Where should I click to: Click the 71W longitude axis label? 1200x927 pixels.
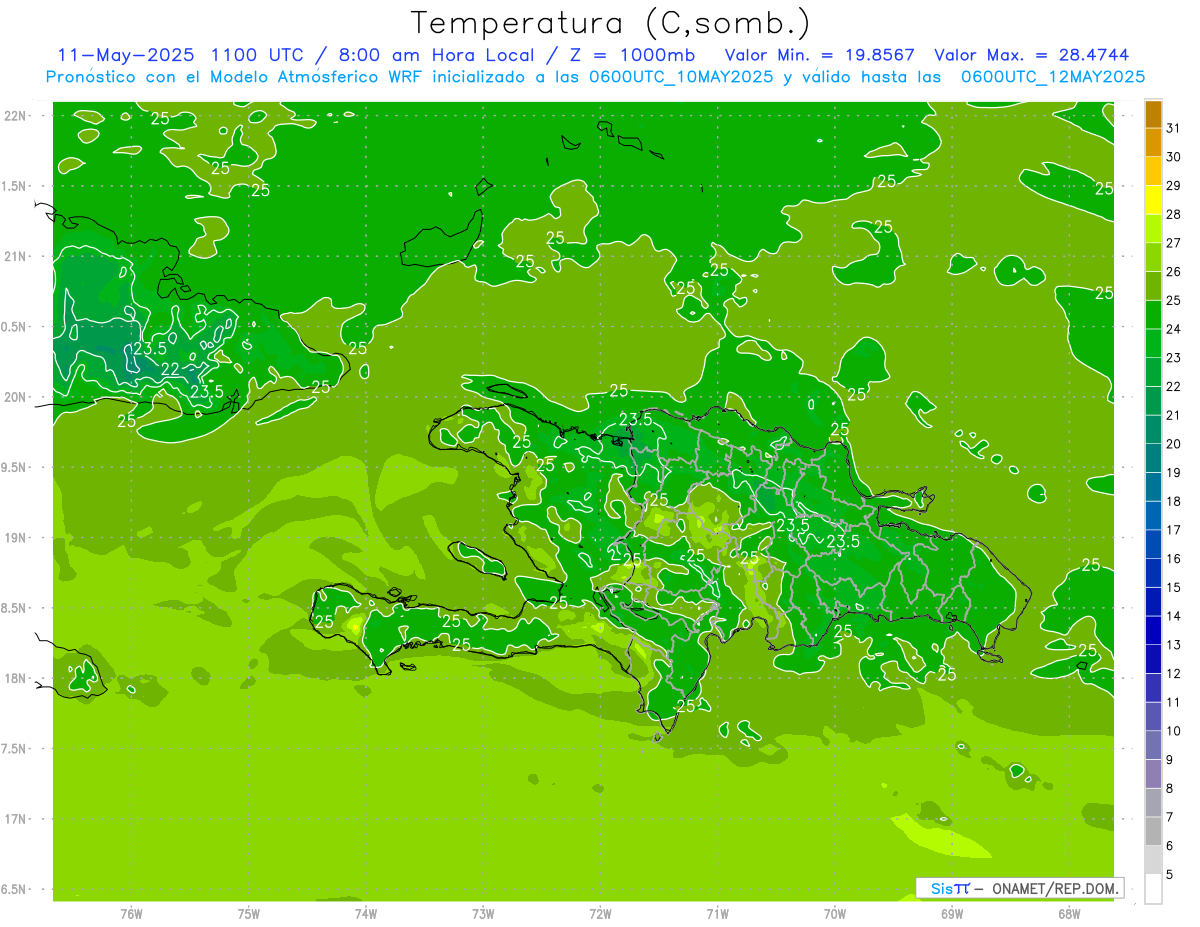(x=717, y=914)
